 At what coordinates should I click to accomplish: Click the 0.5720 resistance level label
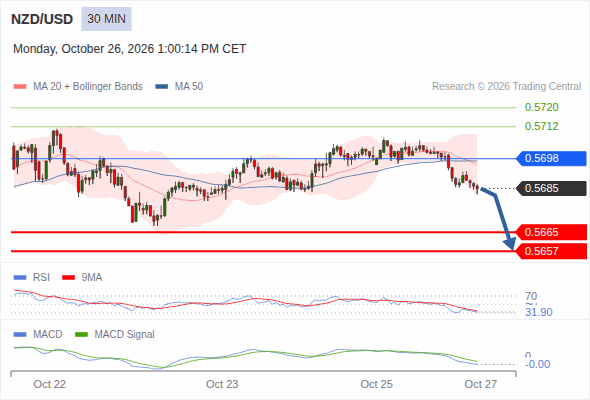pos(541,107)
